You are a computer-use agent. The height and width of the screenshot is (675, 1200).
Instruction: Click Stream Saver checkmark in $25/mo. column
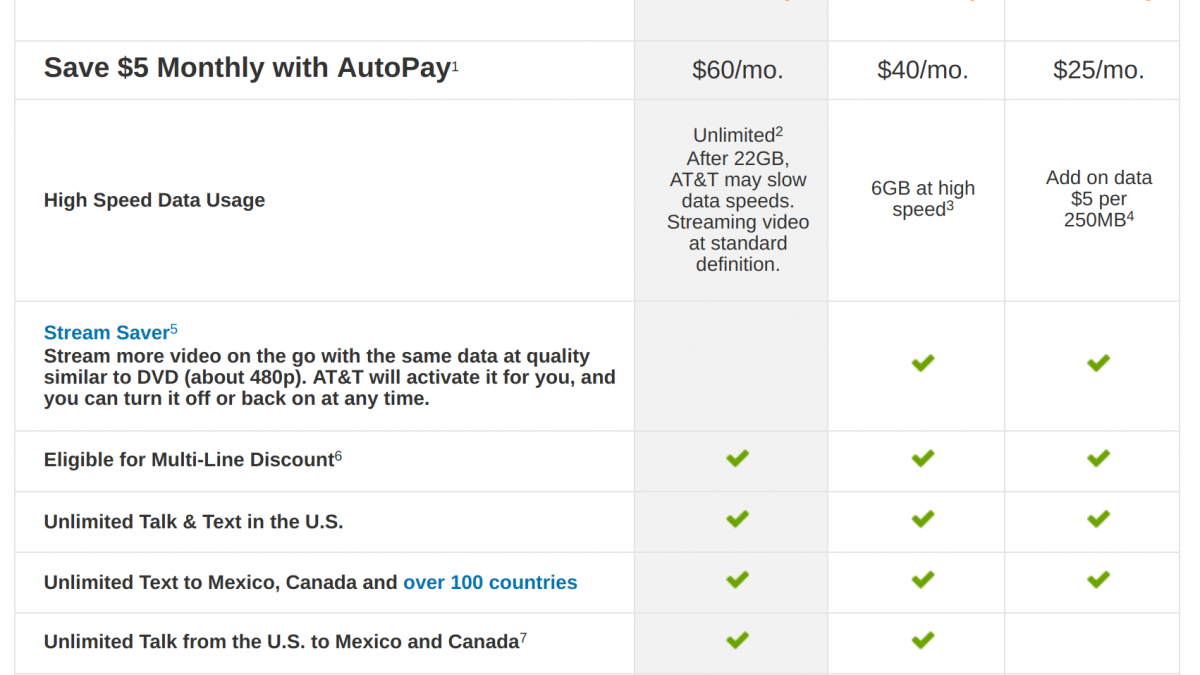[1098, 363]
